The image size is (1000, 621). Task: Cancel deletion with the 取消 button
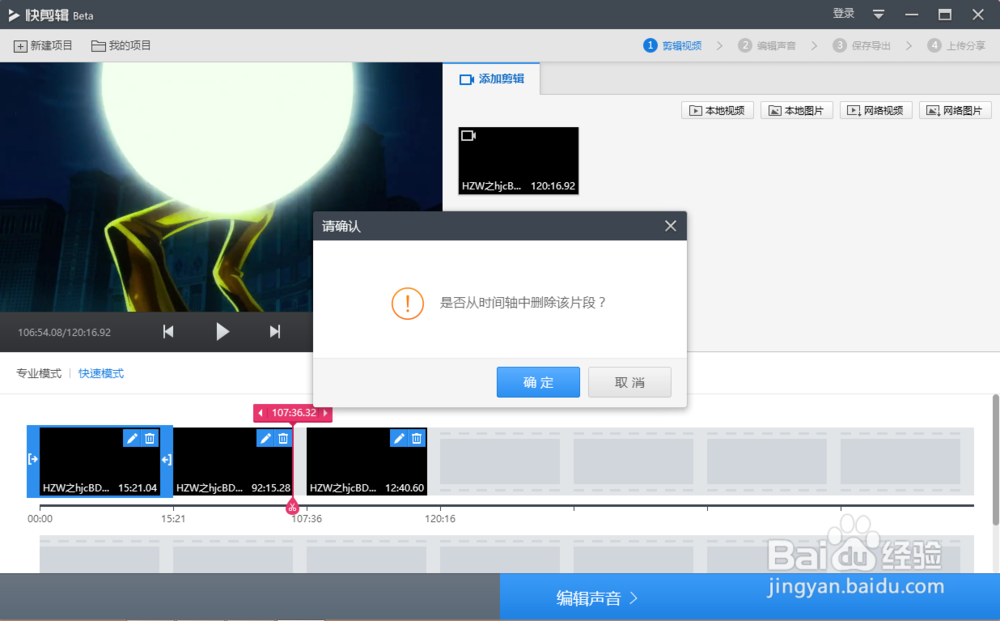(629, 382)
